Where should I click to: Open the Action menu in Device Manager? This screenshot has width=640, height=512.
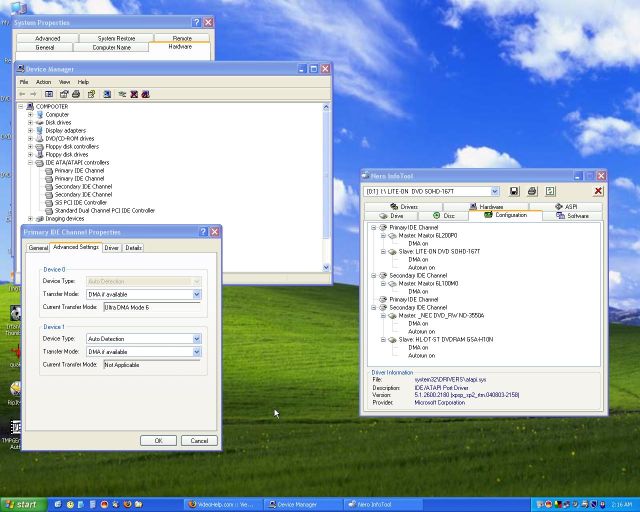(43, 82)
